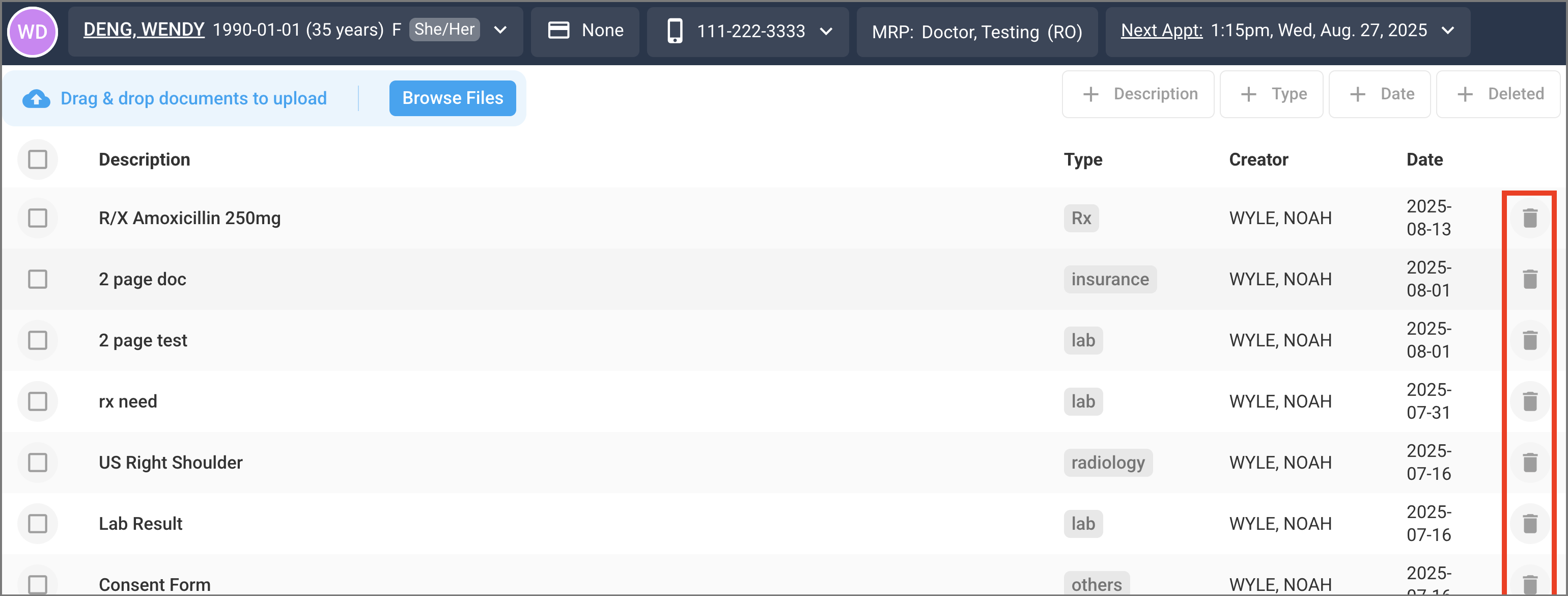The width and height of the screenshot is (1568, 596).
Task: Delete the R/X Amoxicillin 250mg document
Action: [1530, 218]
